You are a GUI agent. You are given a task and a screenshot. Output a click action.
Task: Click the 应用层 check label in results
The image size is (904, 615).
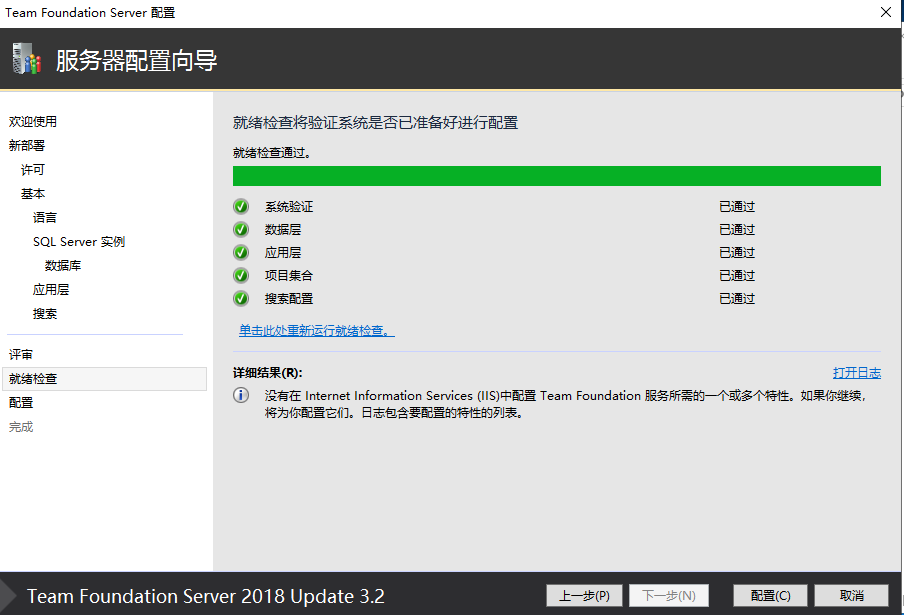coord(282,252)
